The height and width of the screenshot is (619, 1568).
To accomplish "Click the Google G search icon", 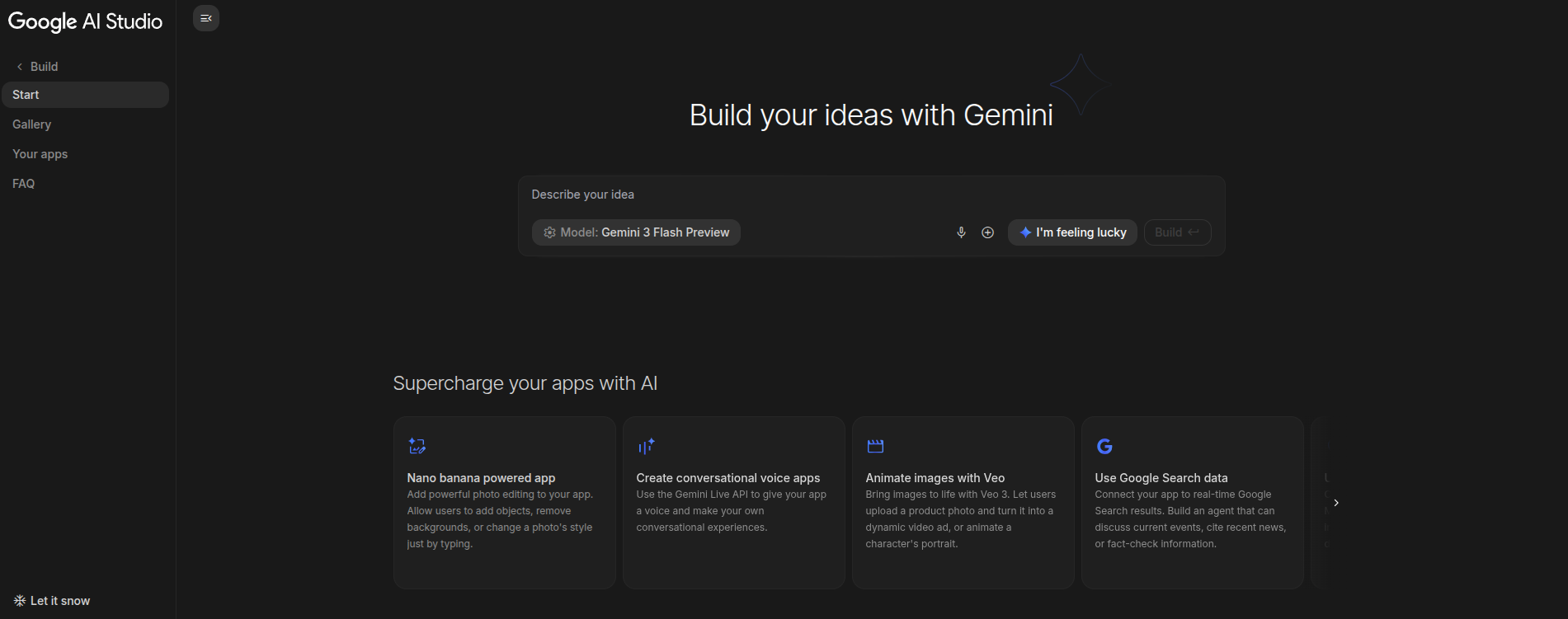I will coord(1104,446).
